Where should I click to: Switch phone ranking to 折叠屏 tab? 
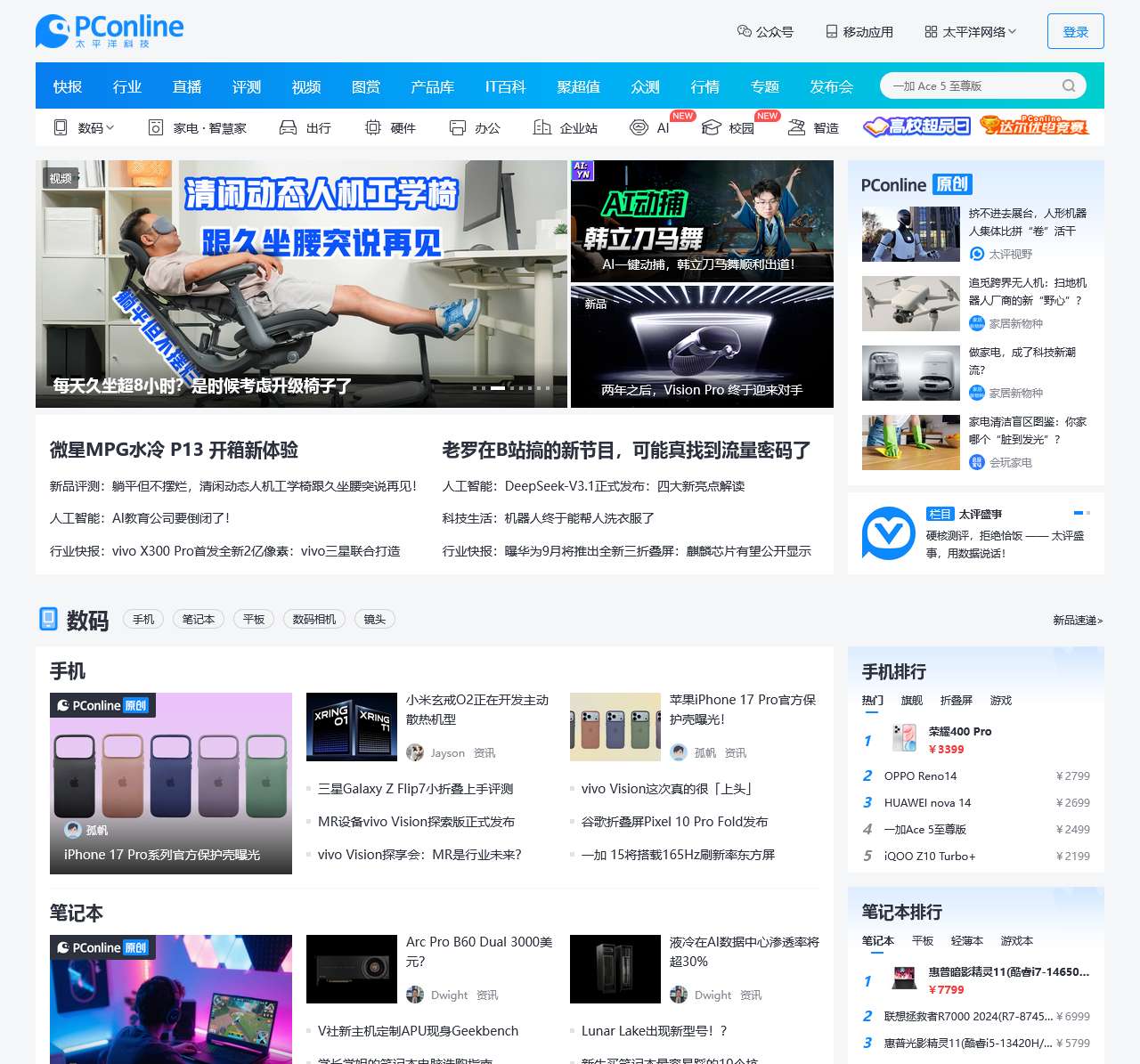coord(957,700)
